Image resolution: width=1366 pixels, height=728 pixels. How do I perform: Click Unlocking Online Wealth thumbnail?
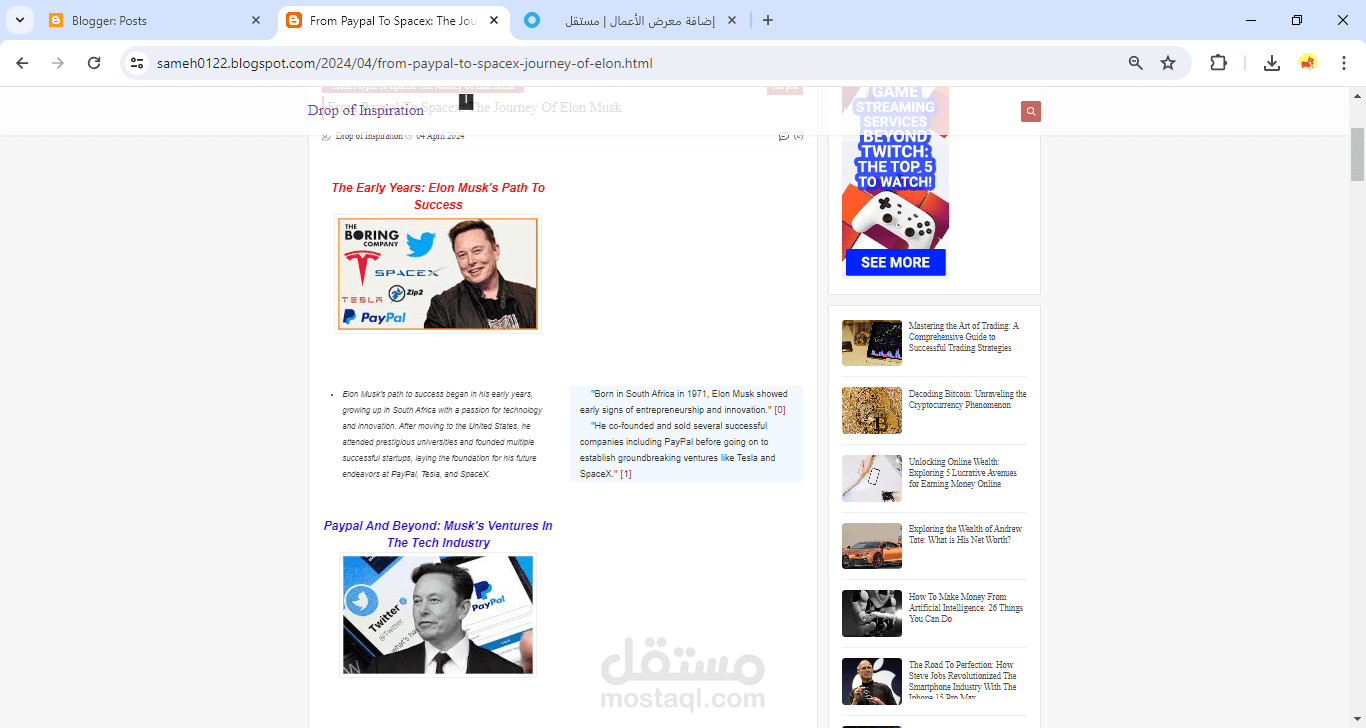coord(872,478)
